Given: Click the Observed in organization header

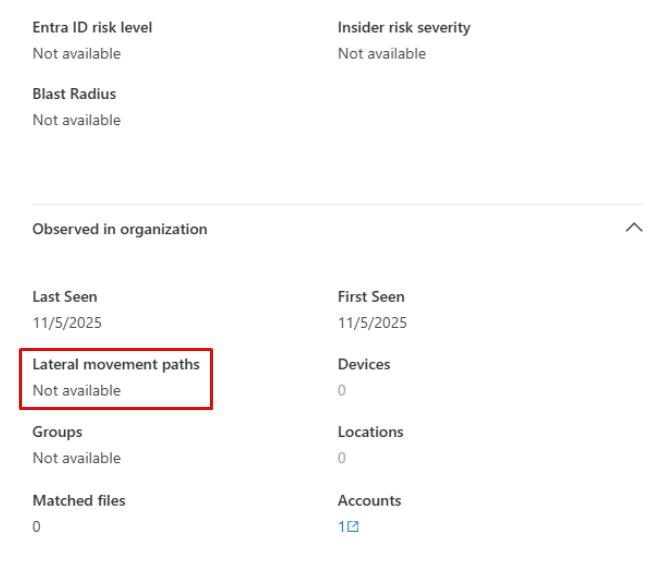Looking at the screenshot, I should pyautogui.click(x=120, y=229).
